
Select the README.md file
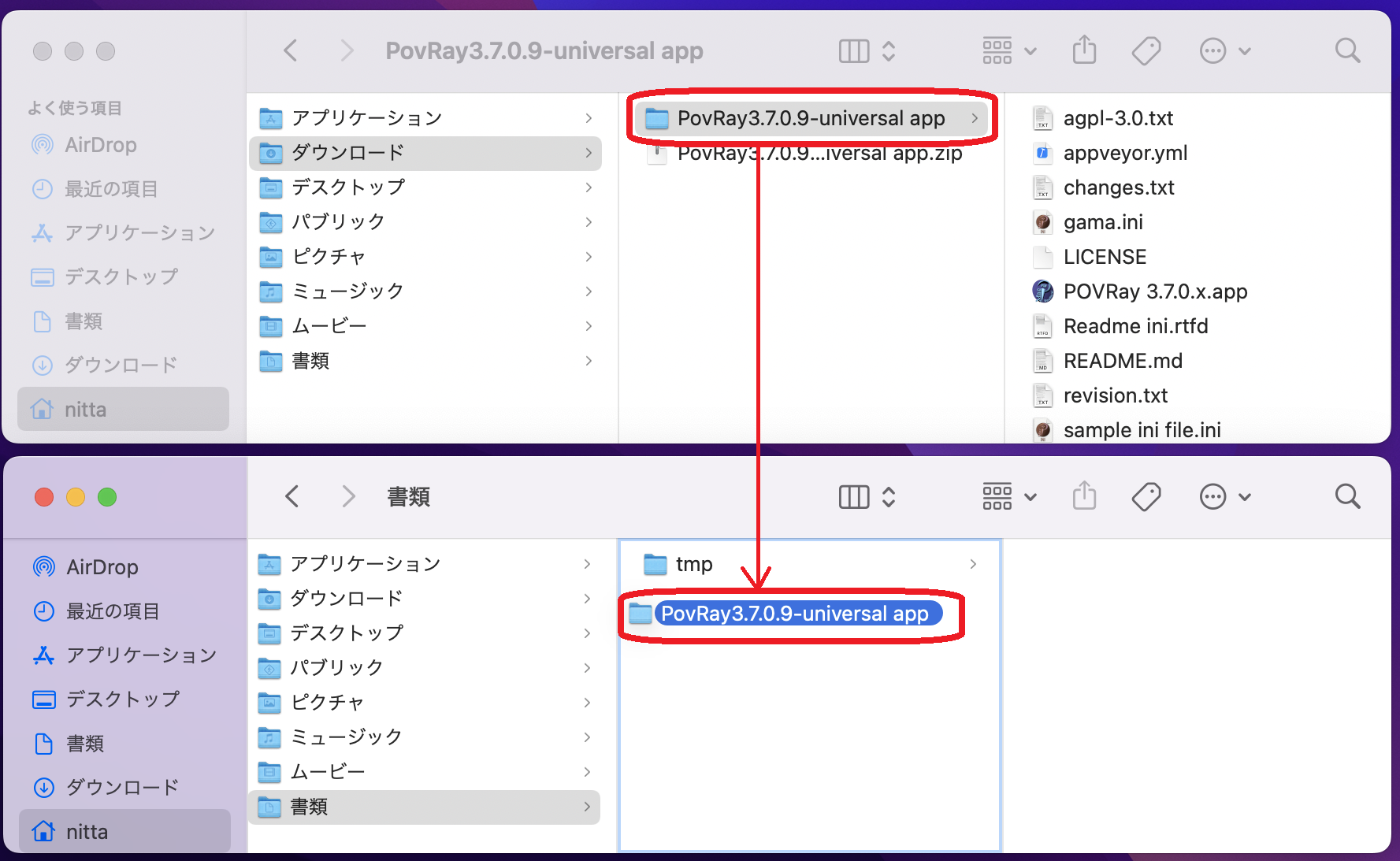pos(1122,361)
